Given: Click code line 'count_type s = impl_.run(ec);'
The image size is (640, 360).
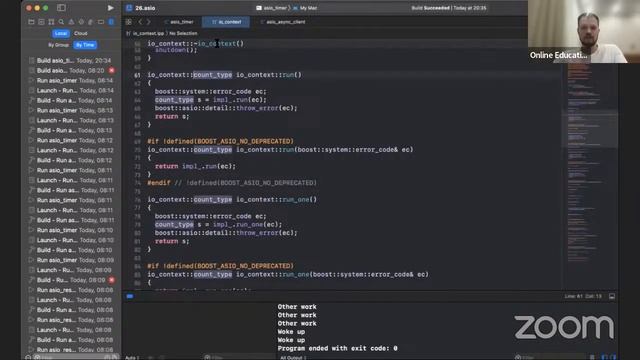Looking at the screenshot, I should [x=211, y=100].
